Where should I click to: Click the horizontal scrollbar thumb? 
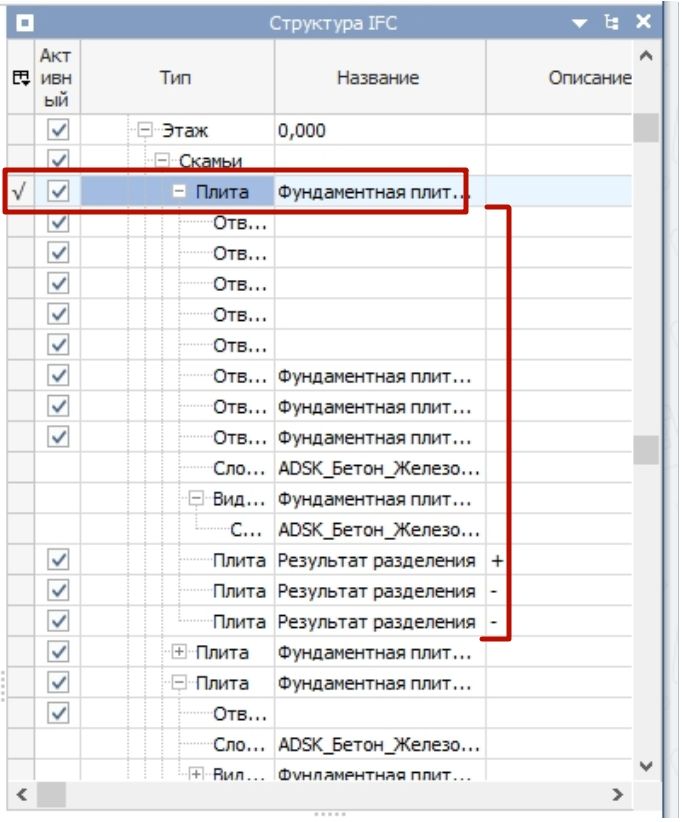(49, 795)
